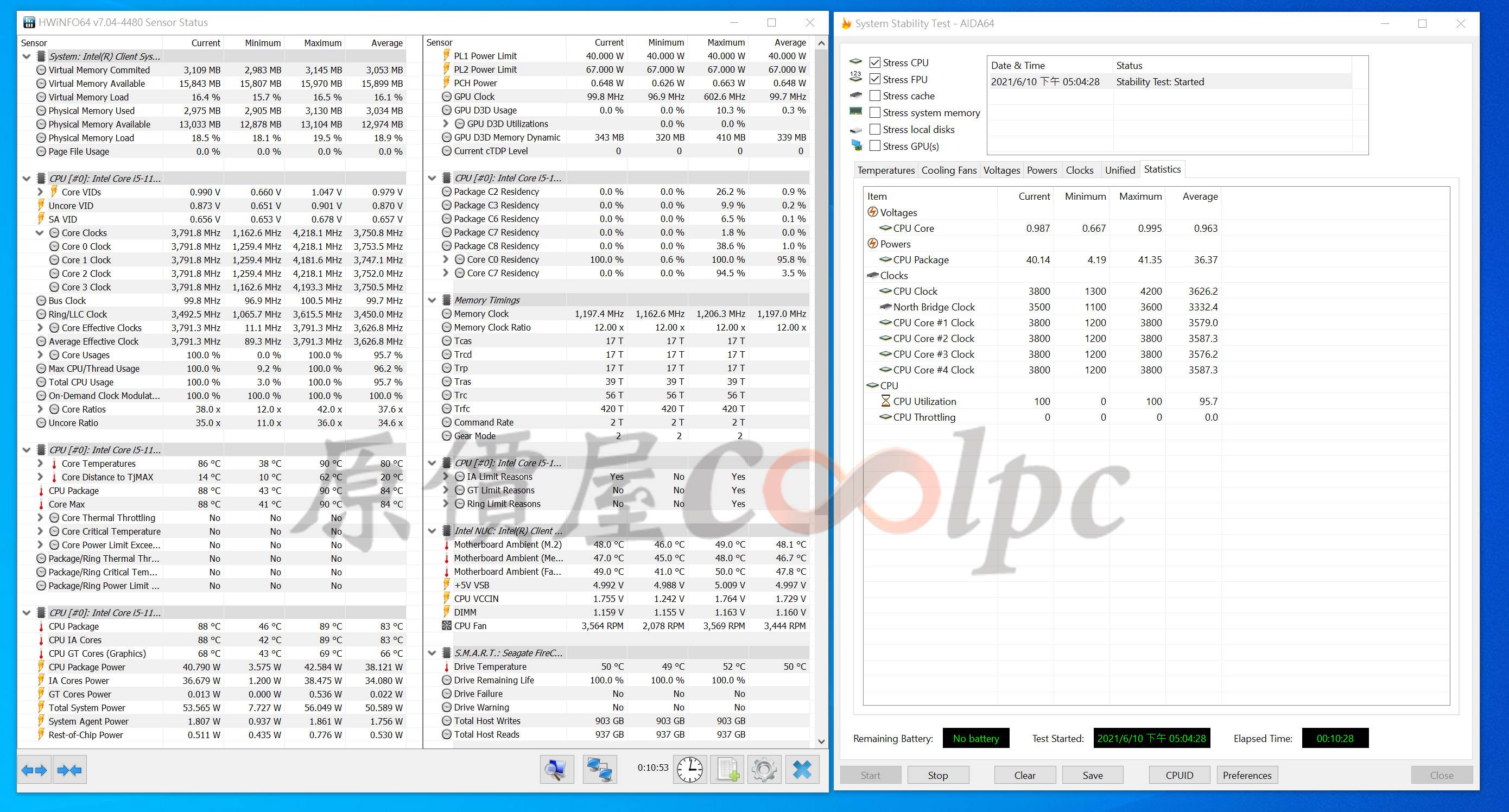Click HWiNFO64 title bar app icon
Image resolution: width=1509 pixels, height=812 pixels.
click(29, 22)
